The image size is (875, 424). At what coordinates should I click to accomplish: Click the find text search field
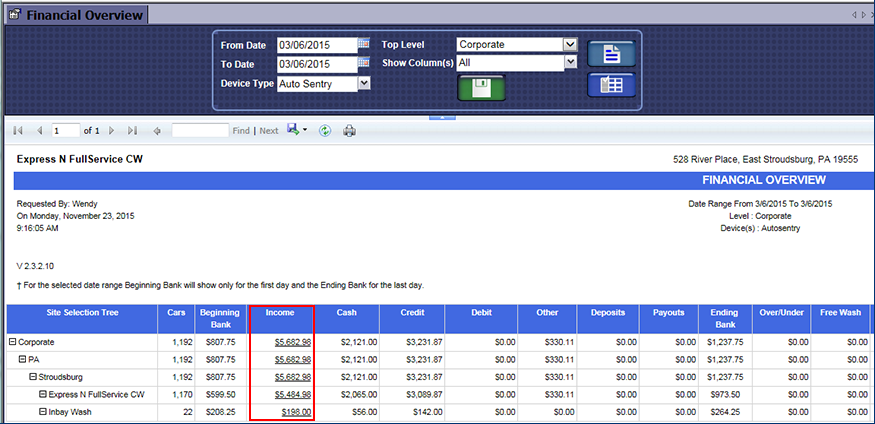(200, 131)
